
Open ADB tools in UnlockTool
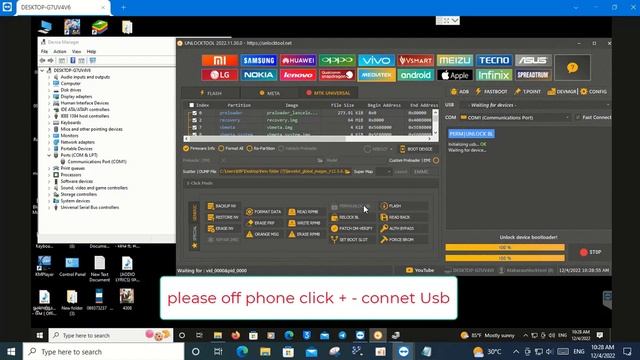point(460,92)
